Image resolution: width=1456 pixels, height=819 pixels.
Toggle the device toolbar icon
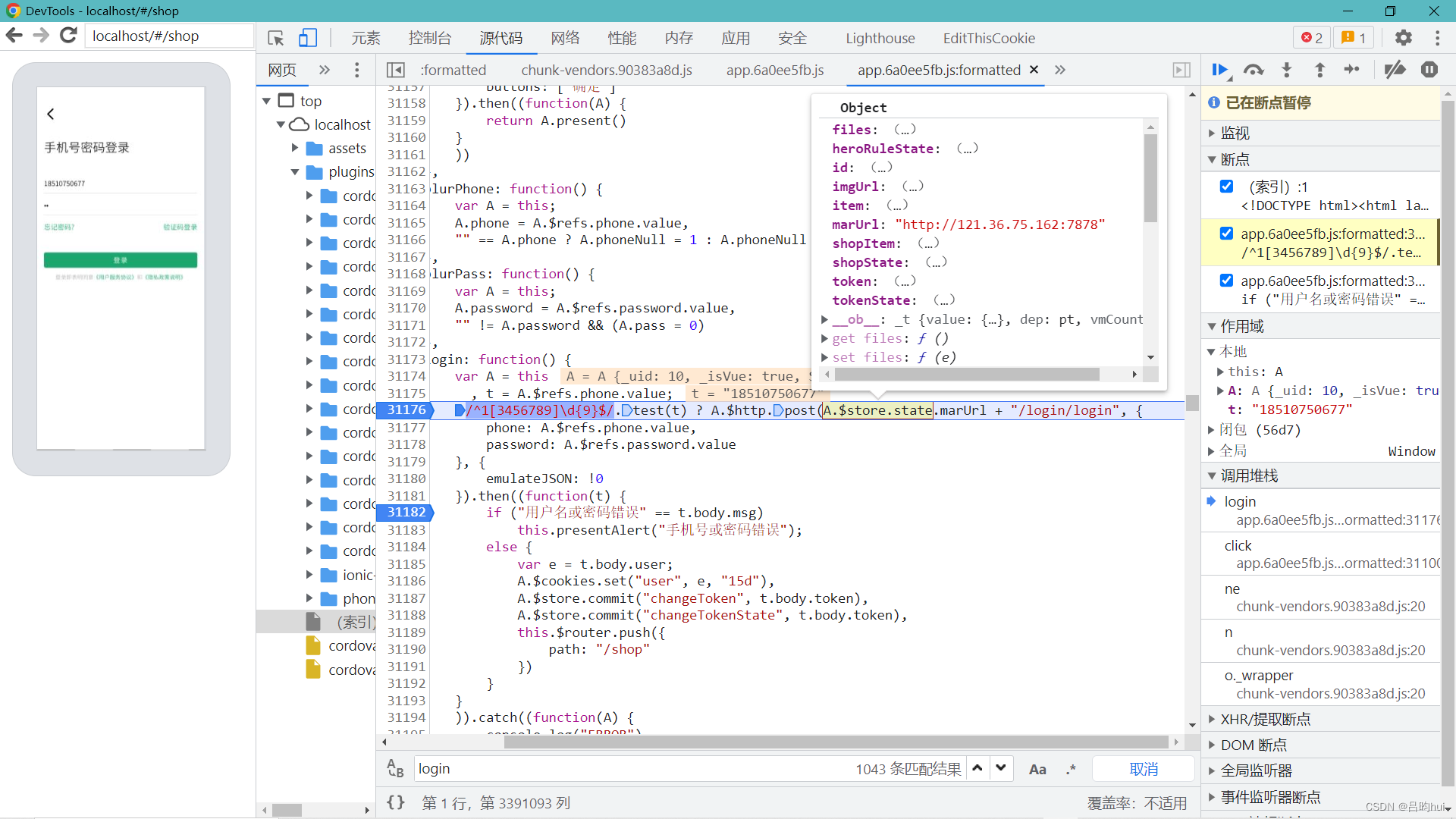pos(307,38)
